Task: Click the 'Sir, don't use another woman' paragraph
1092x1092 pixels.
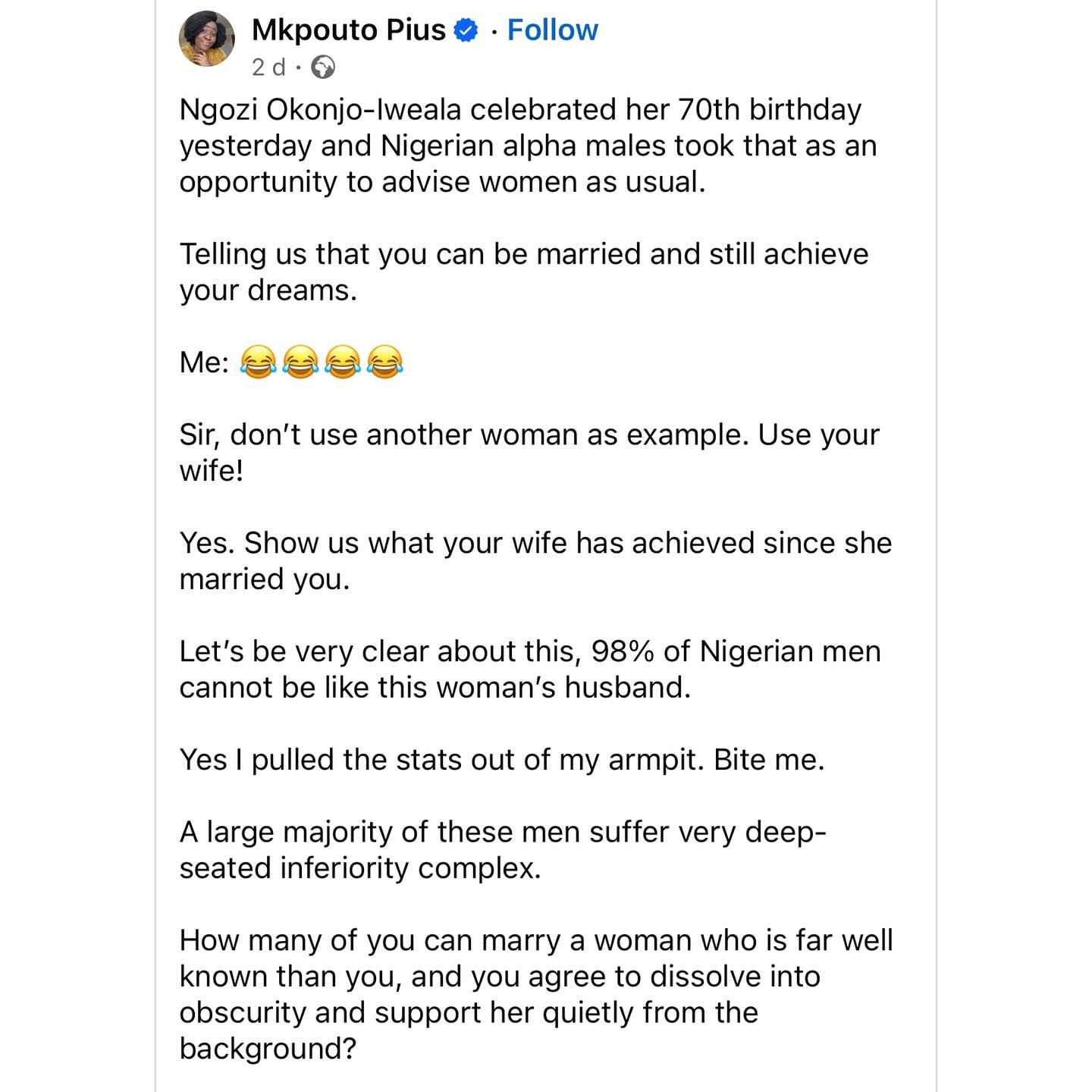Action: point(529,453)
